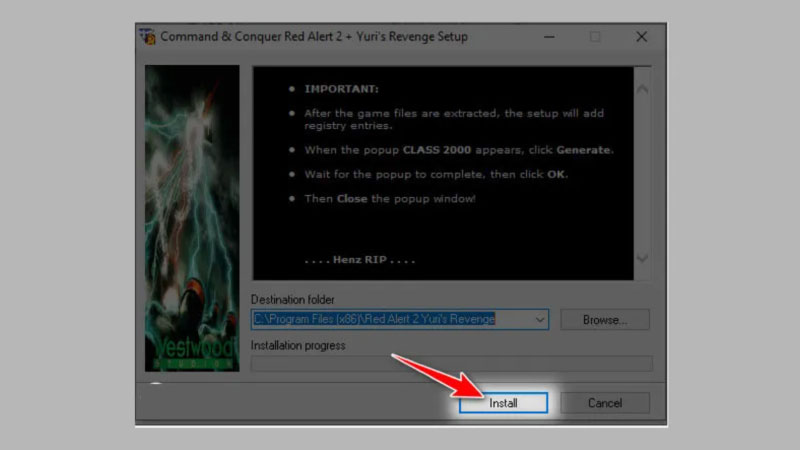Image resolution: width=800 pixels, height=450 pixels.
Task: Click the disabled maximize window button
Action: (x=595, y=37)
